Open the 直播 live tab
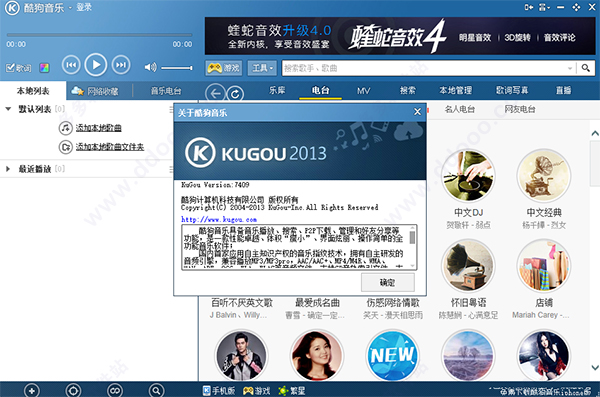 pyautogui.click(x=563, y=90)
